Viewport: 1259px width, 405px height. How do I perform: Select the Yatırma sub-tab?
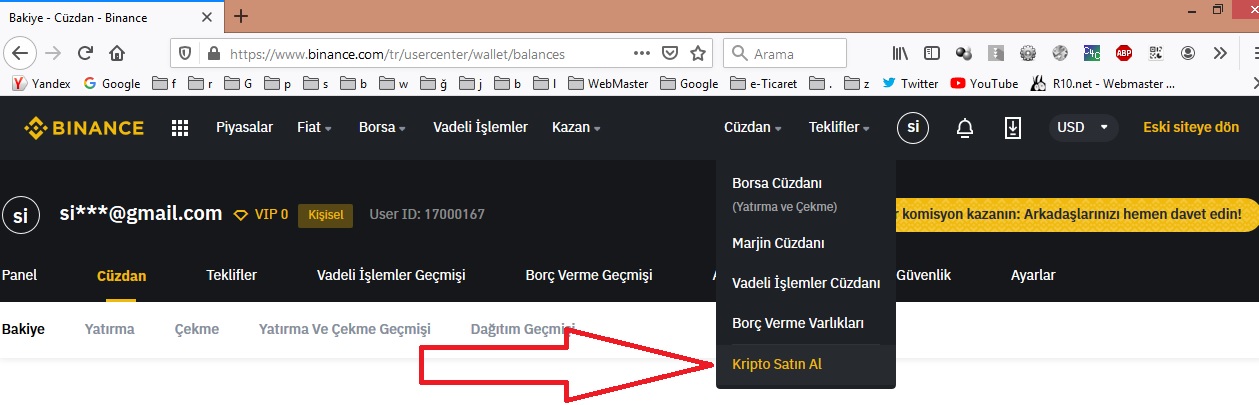[110, 329]
